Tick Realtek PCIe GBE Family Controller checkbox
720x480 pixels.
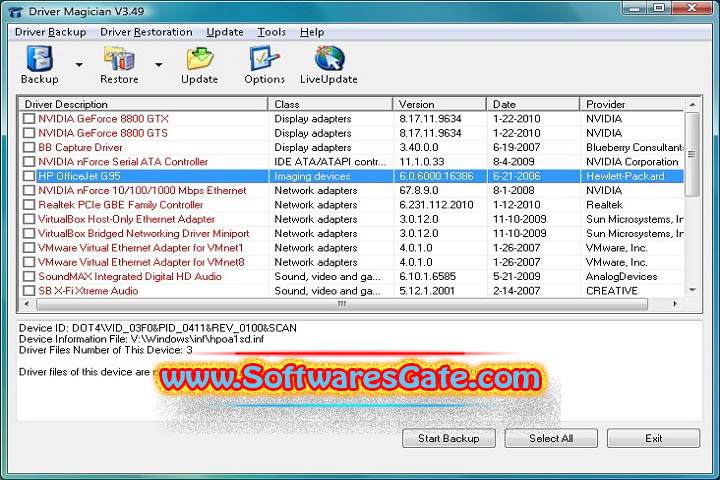tap(29, 204)
